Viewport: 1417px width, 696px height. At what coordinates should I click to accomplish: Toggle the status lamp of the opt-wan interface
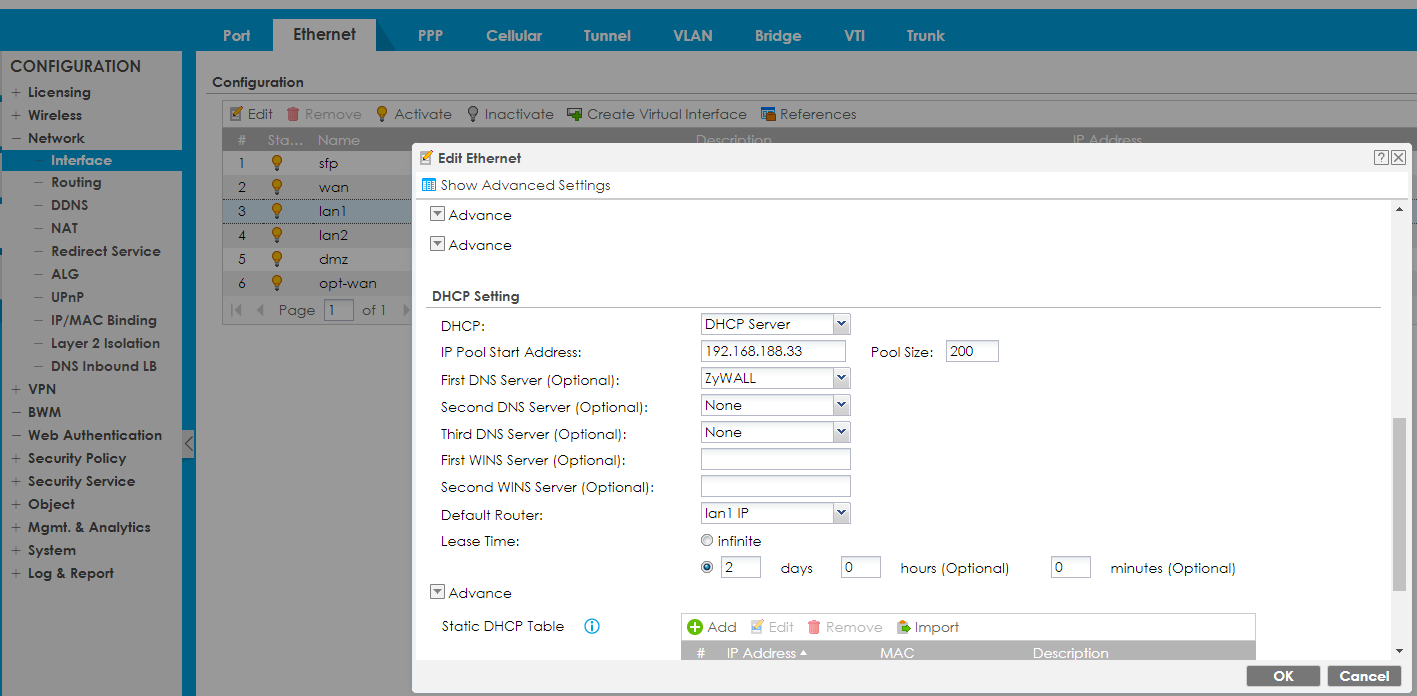click(x=277, y=283)
